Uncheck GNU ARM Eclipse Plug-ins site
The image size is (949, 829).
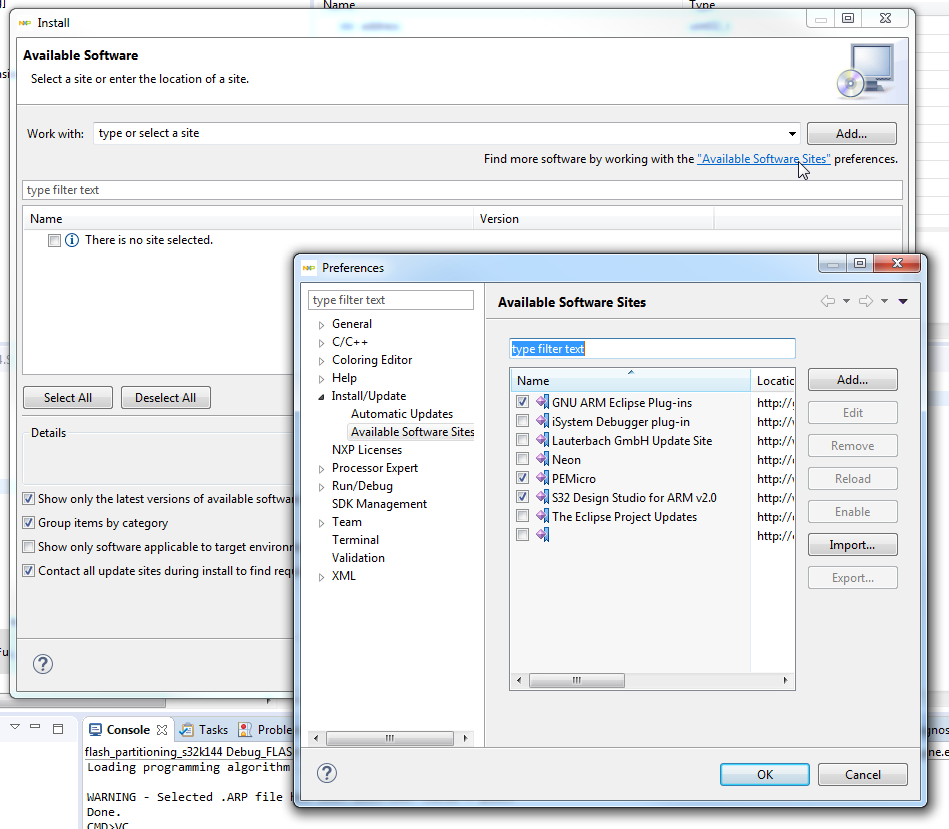pos(522,402)
